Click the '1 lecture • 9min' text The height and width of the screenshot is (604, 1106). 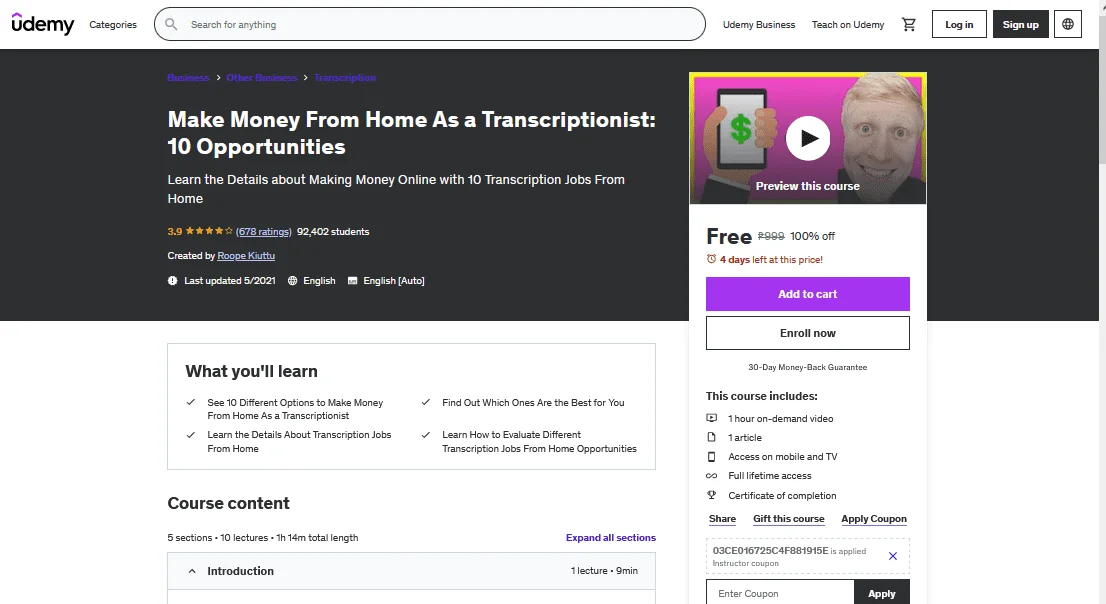click(x=604, y=570)
